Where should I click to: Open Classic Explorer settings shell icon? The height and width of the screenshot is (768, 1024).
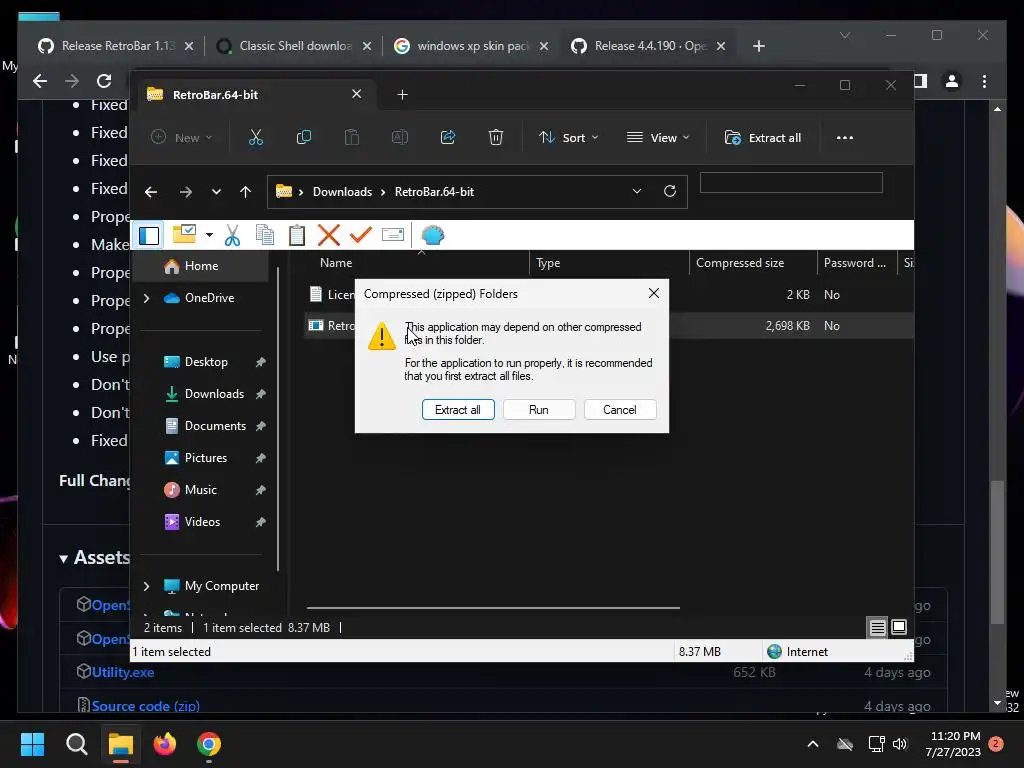(432, 235)
